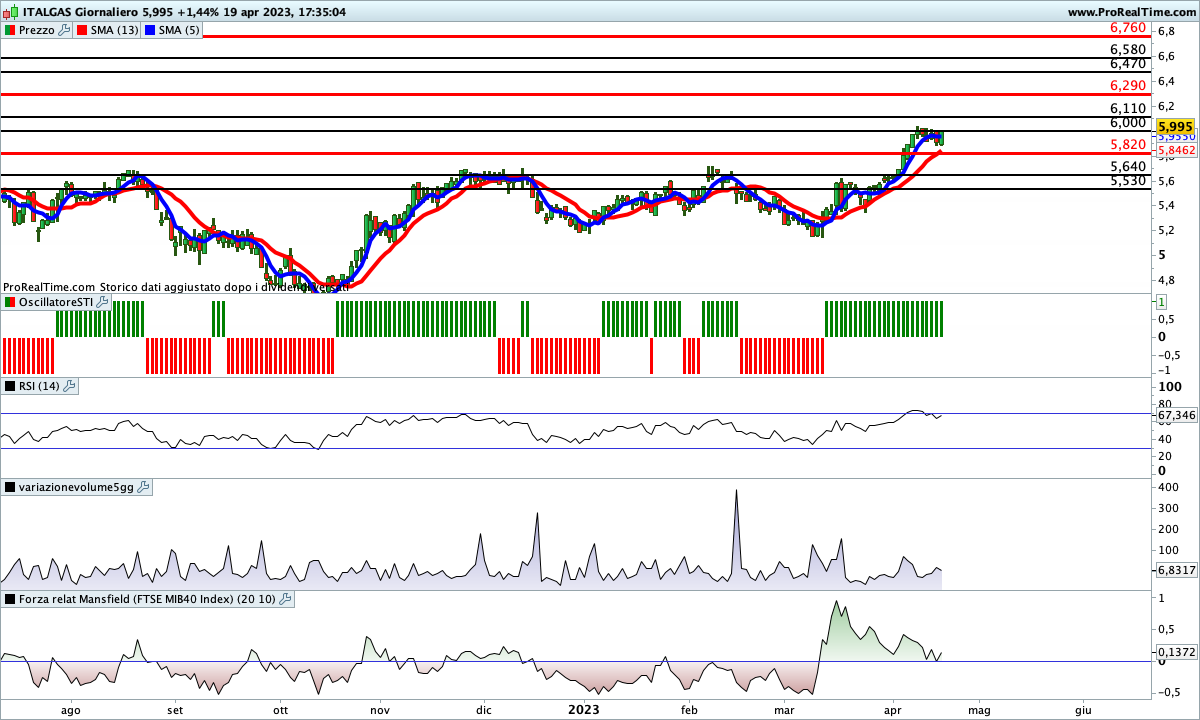
Task: Open RSI (14) settings wrench
Action: (x=67, y=385)
